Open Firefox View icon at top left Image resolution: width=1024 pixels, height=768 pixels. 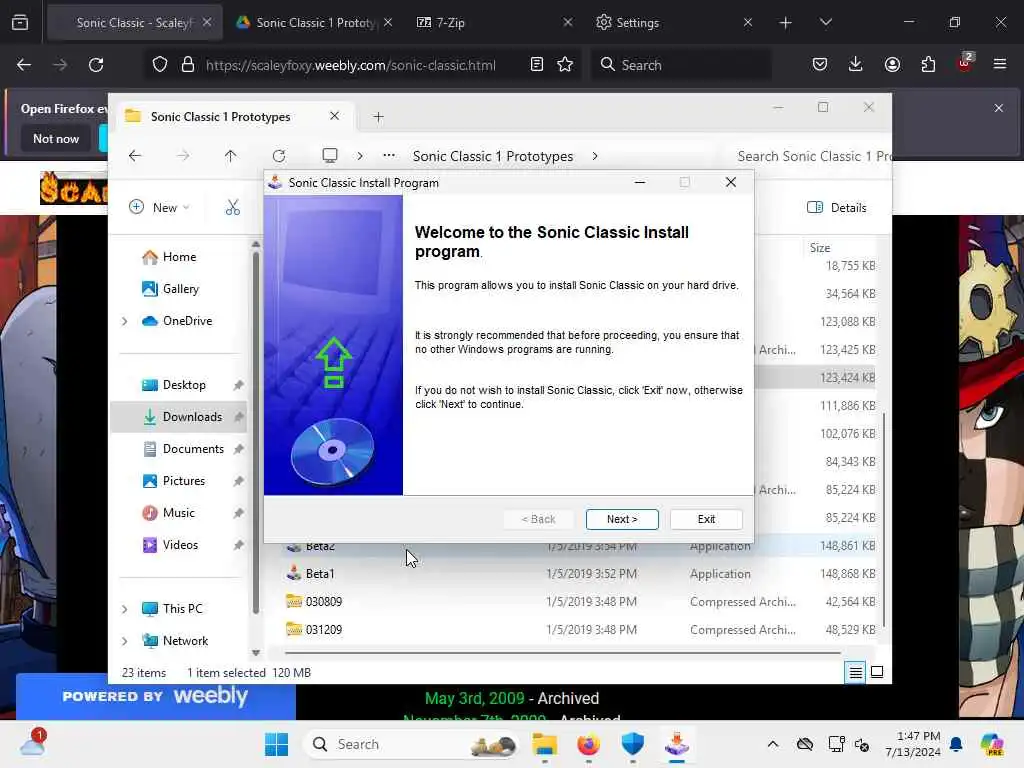coord(20,22)
